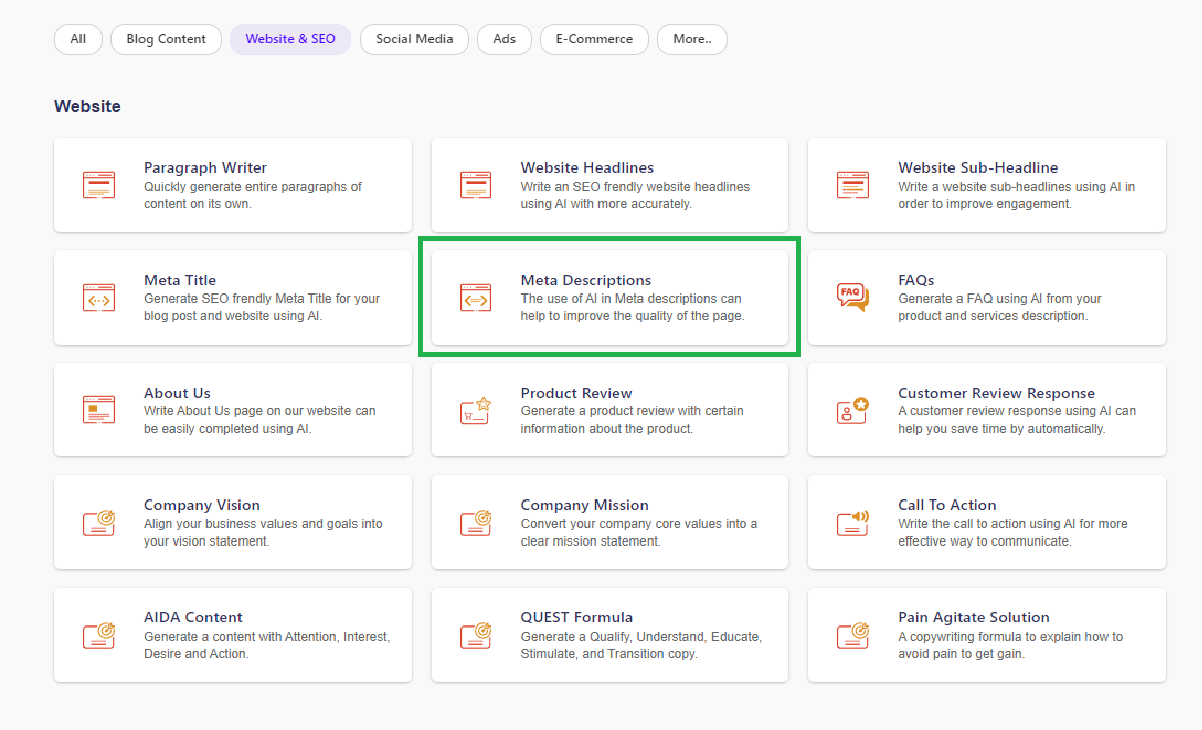Click the Pain Agitate Solution card
This screenshot has width=1202, height=730.
985,634
